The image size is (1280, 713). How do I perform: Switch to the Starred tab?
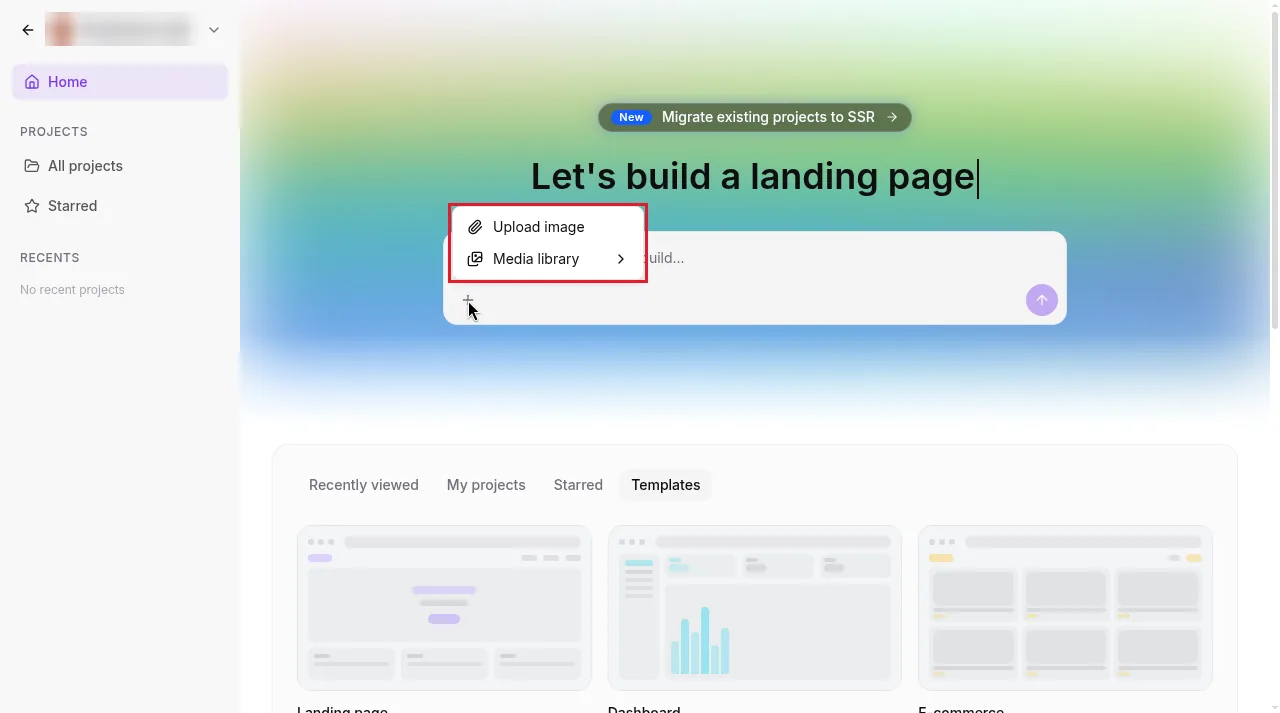578,485
